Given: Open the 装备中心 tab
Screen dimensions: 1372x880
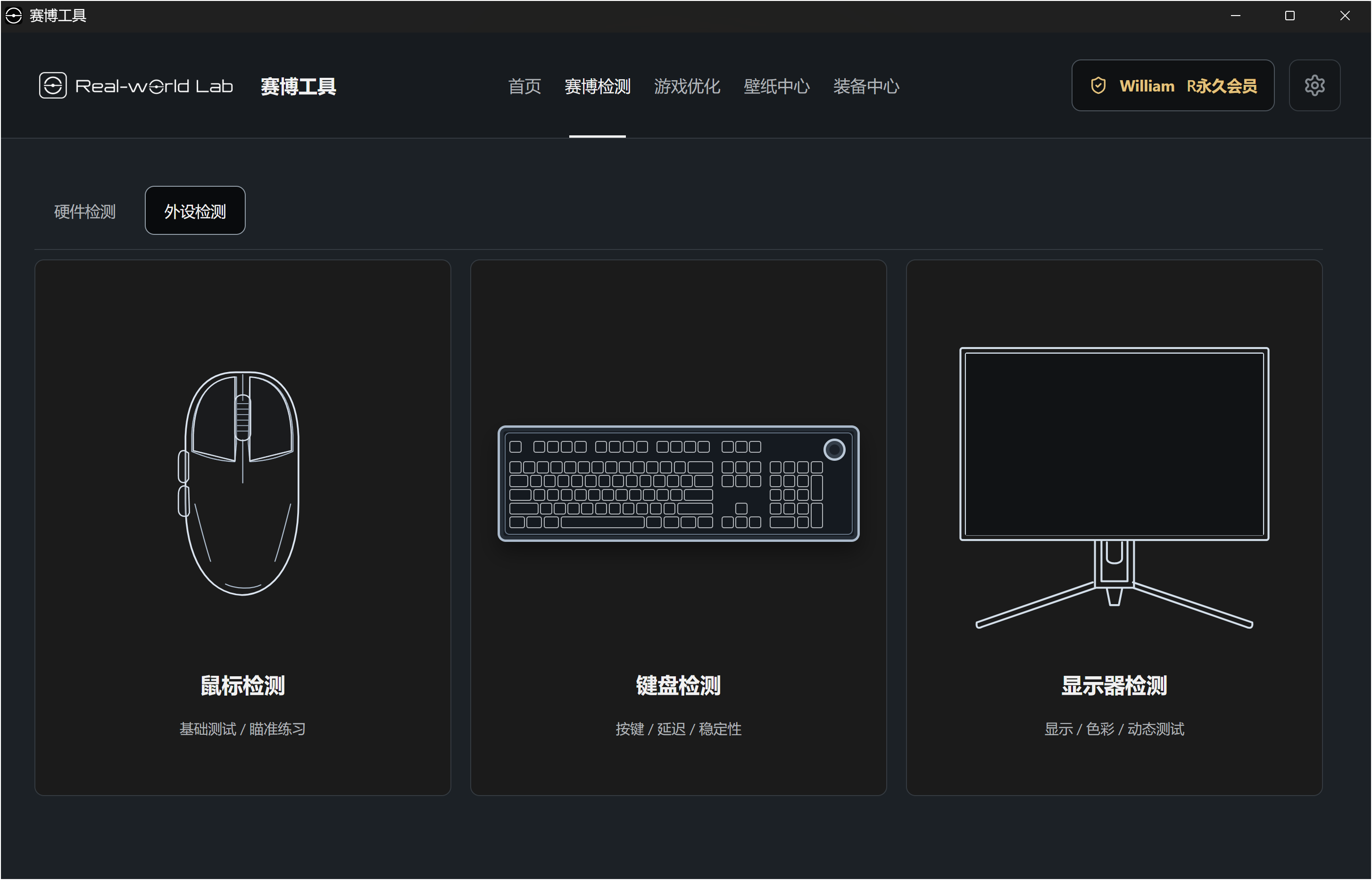Looking at the screenshot, I should coord(866,86).
